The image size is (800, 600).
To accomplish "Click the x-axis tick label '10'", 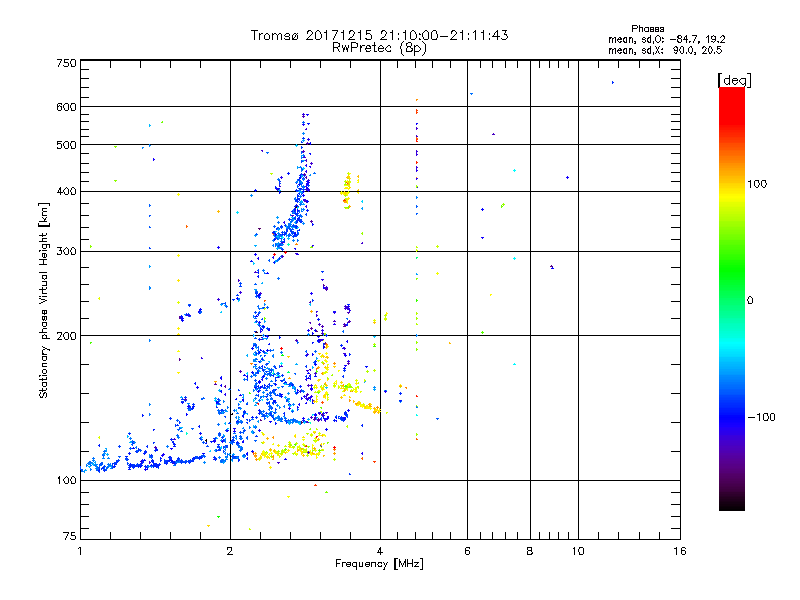I will point(578,551).
